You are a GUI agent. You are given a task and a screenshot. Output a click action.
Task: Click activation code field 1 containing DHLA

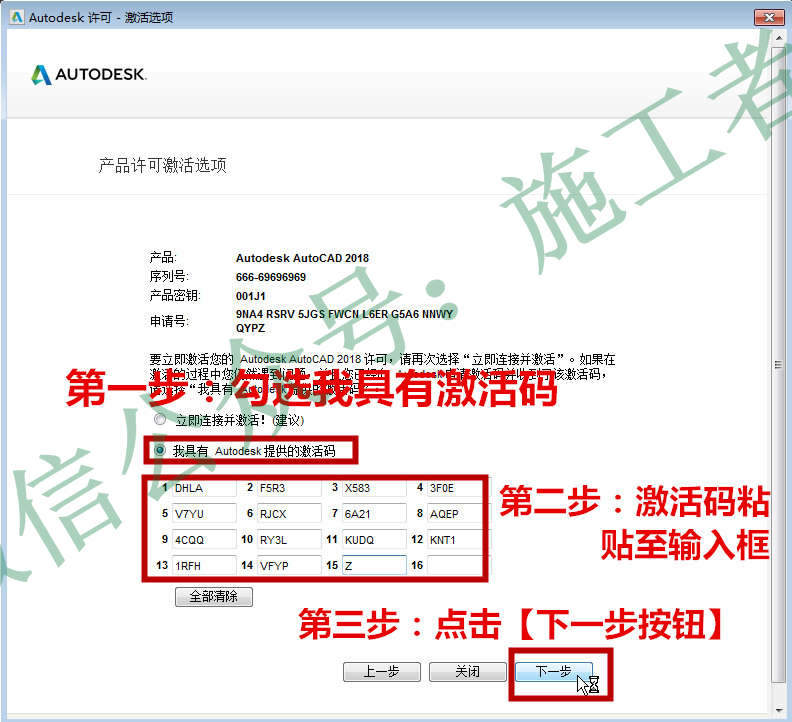204,488
